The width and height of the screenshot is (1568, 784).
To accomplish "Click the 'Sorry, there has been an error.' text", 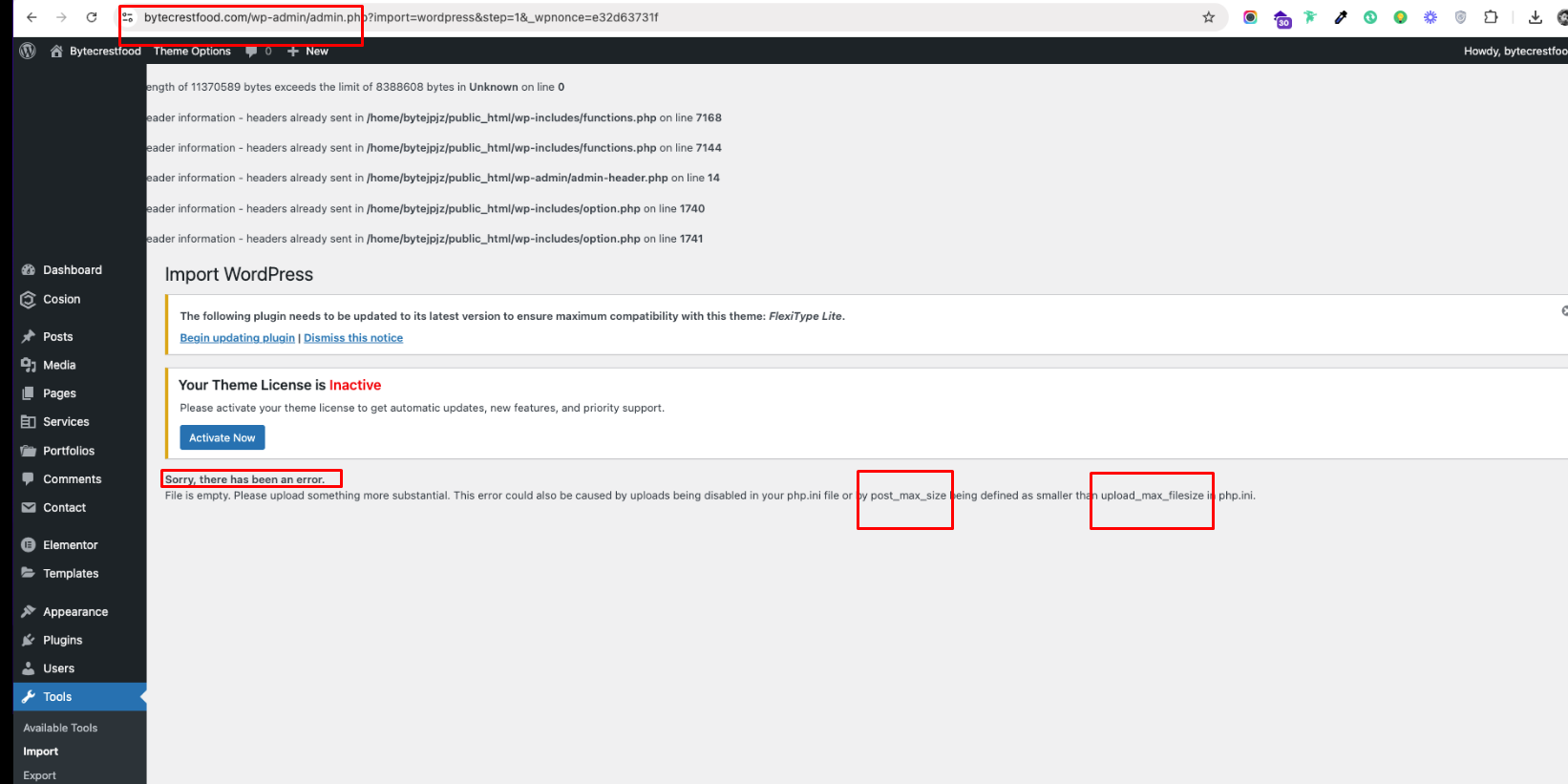I will [245, 479].
